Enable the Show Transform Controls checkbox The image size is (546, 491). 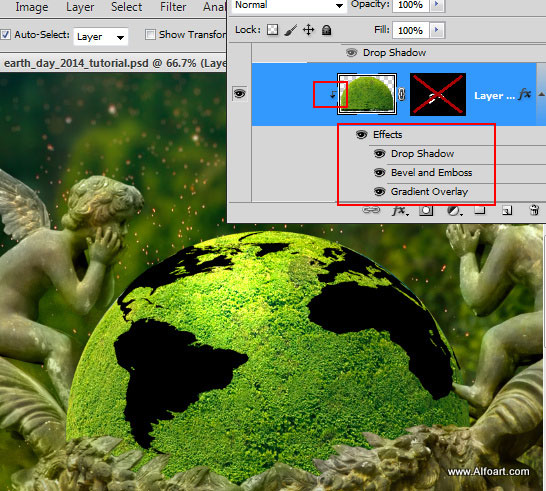[x=150, y=34]
